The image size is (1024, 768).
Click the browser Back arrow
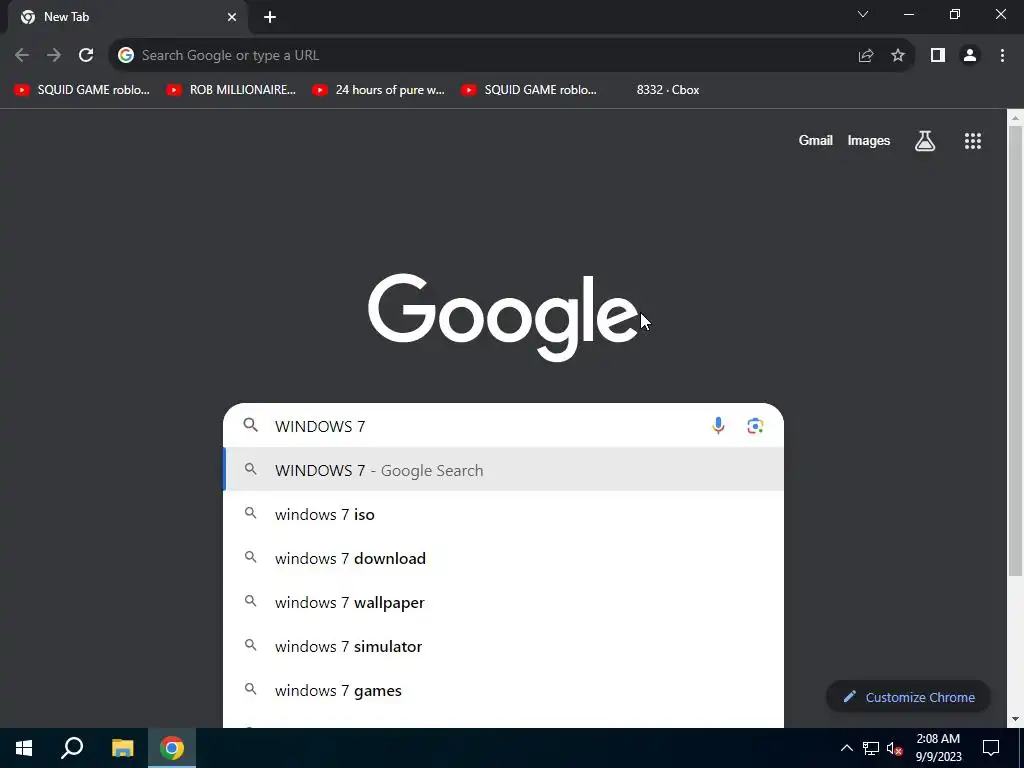point(22,56)
